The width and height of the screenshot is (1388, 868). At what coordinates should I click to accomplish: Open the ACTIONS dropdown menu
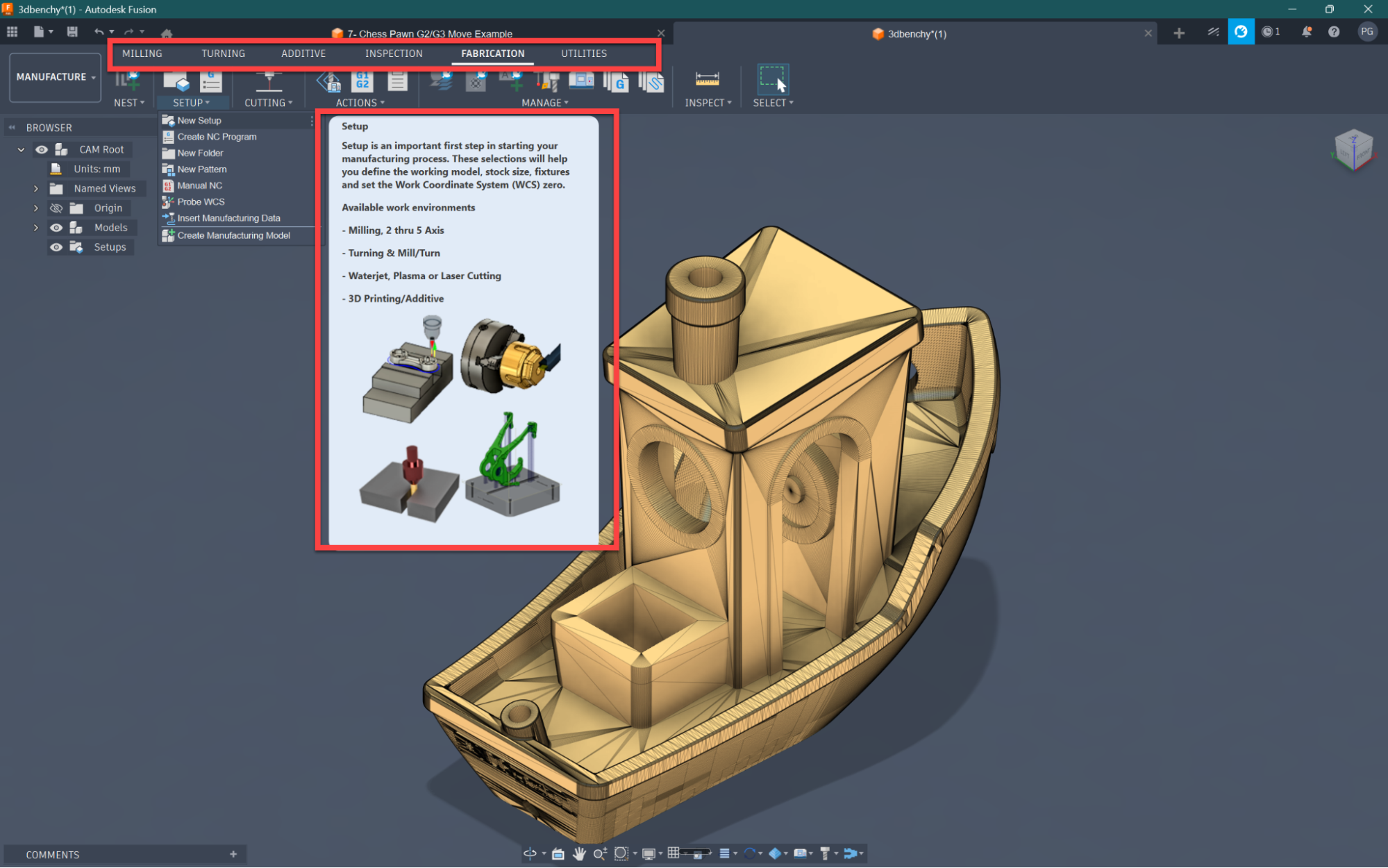[360, 103]
